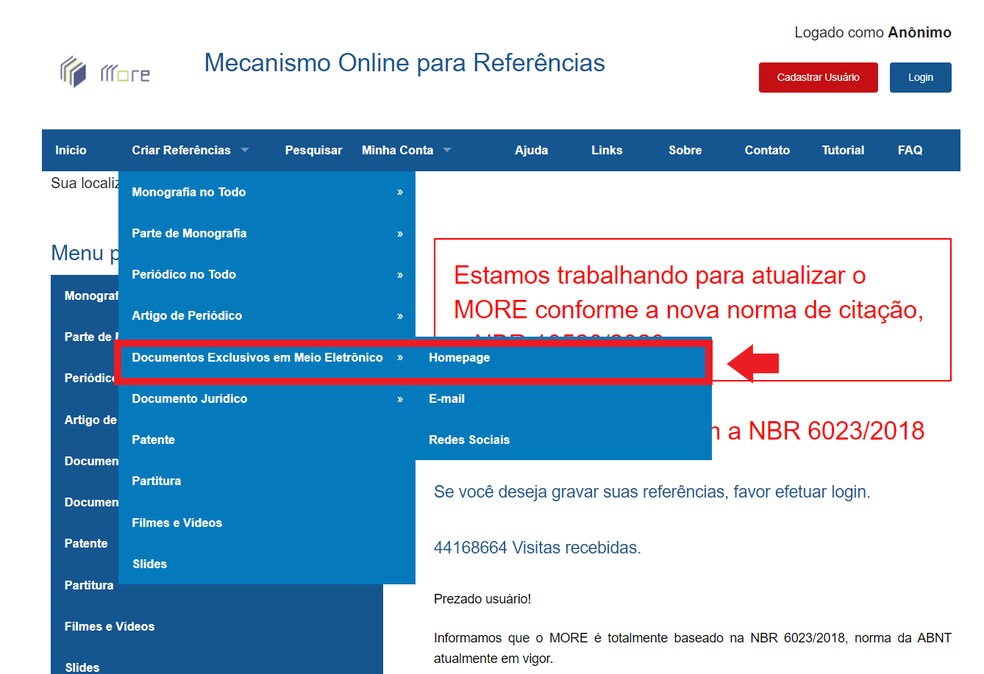Click the MORE logo icon

(73, 71)
